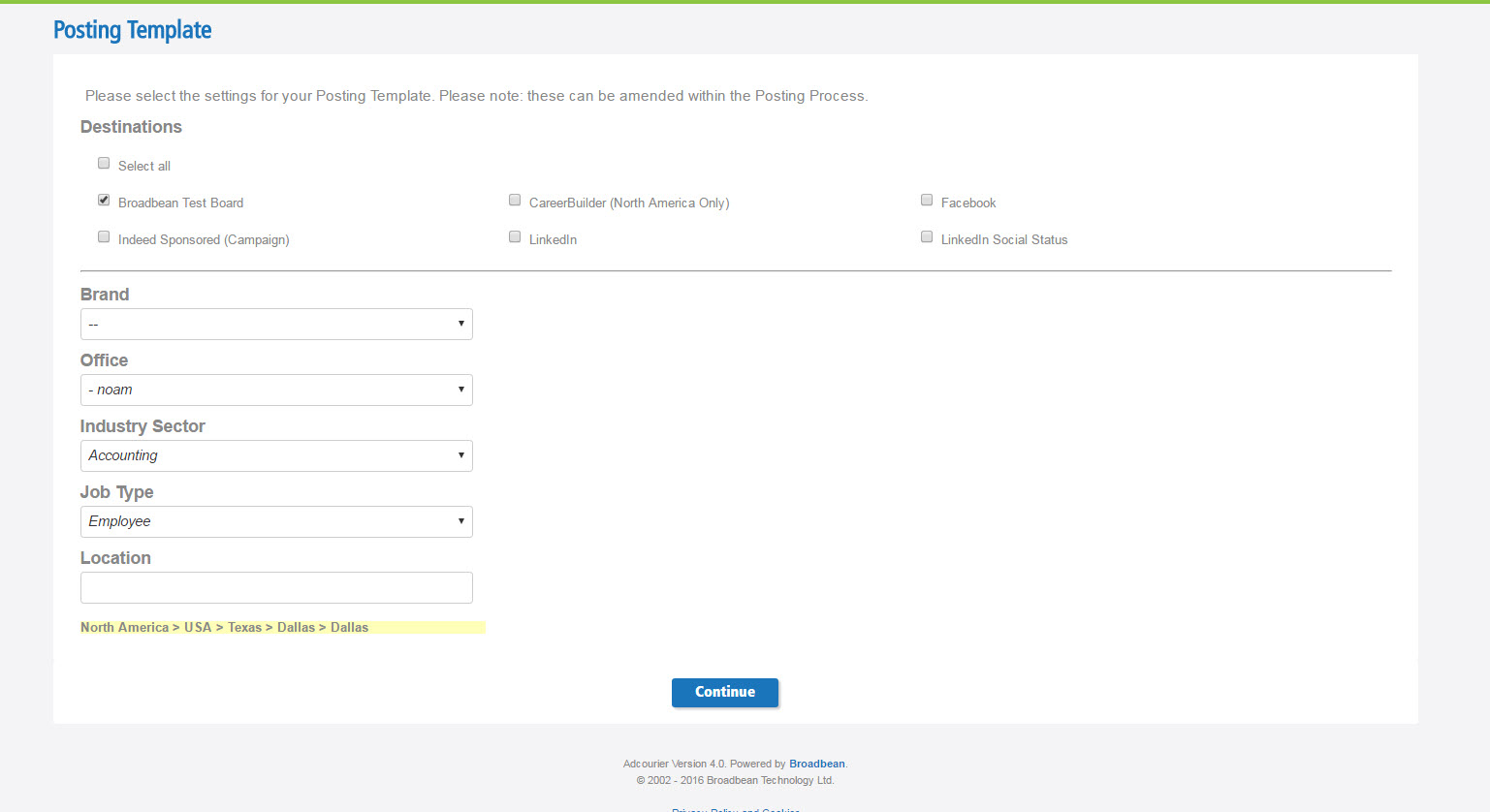1490x812 pixels.
Task: Open the Brand dropdown
Action: pyautogui.click(x=276, y=324)
